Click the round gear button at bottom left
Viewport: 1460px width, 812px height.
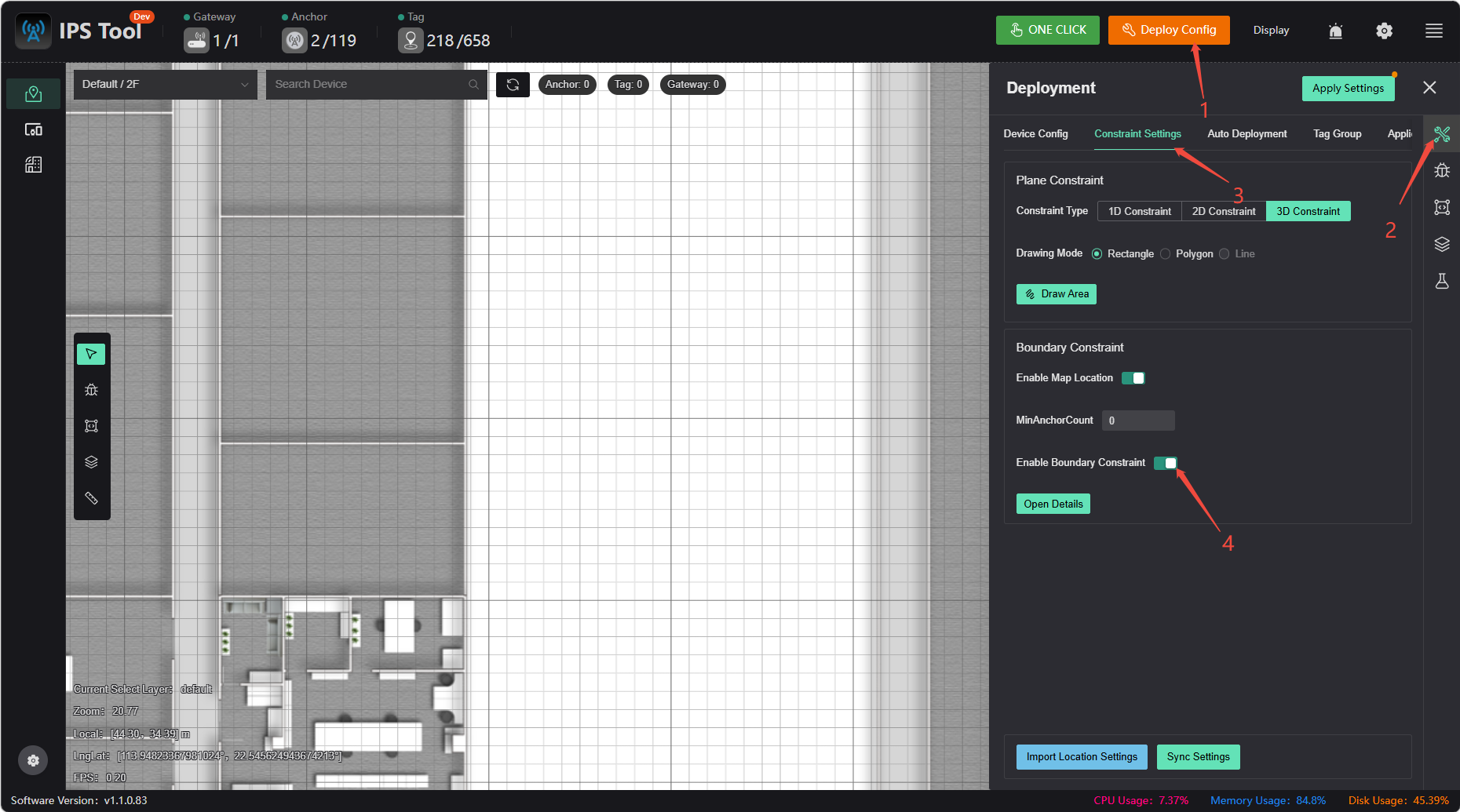pyautogui.click(x=33, y=760)
